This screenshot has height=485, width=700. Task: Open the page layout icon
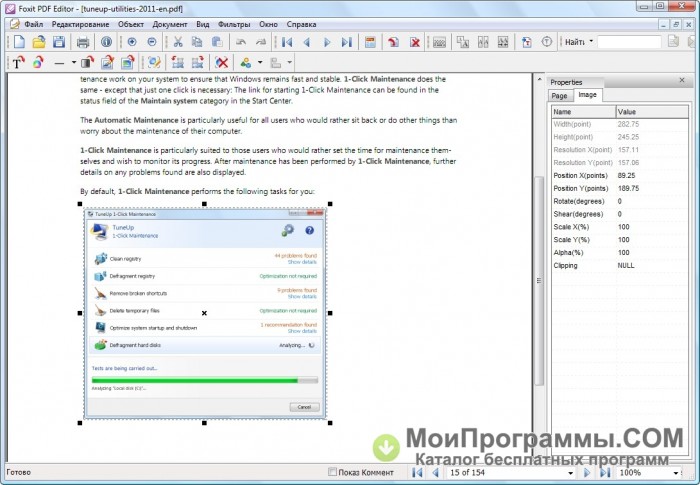[x=370, y=42]
